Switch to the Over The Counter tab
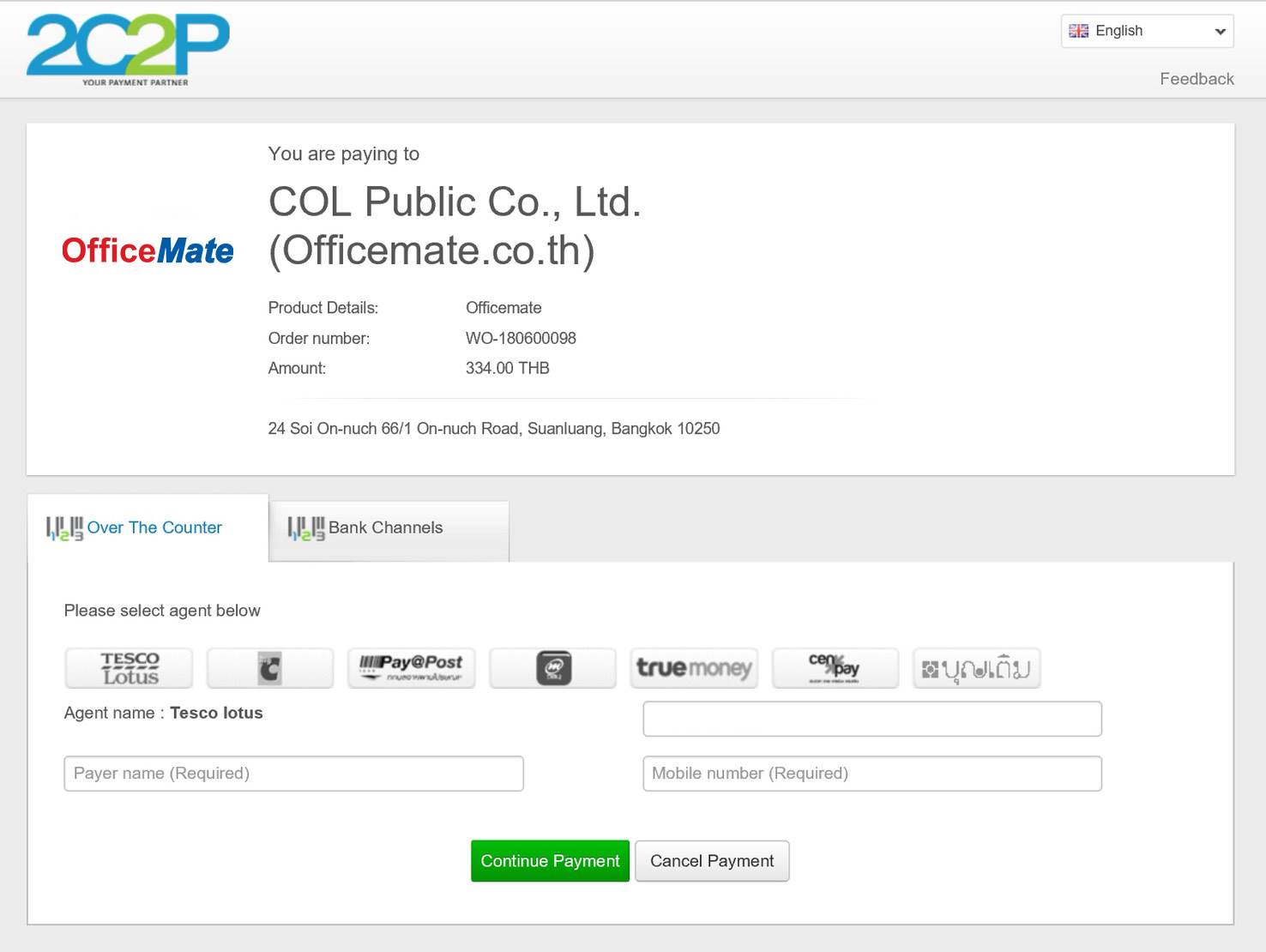This screenshot has width=1266, height=952. [x=148, y=528]
